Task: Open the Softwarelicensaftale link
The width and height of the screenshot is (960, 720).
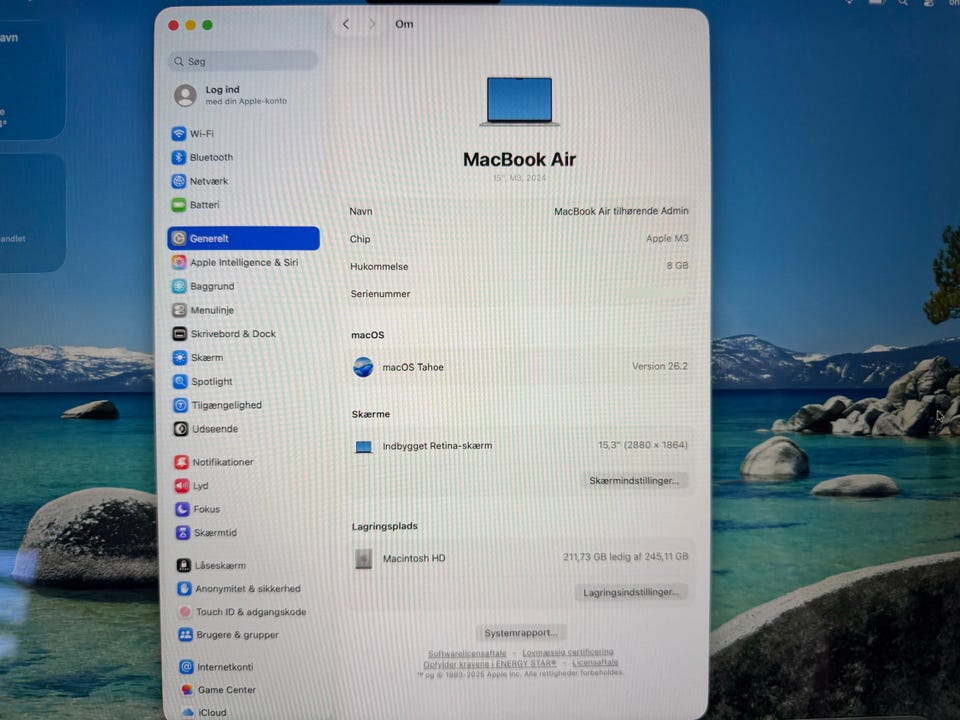Action: (x=467, y=653)
